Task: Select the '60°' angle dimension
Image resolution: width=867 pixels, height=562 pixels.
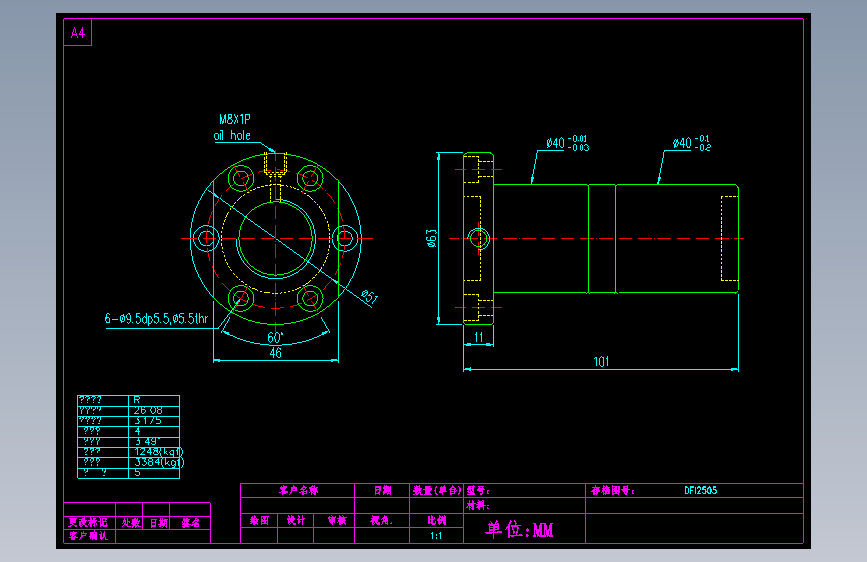Action: (275, 337)
